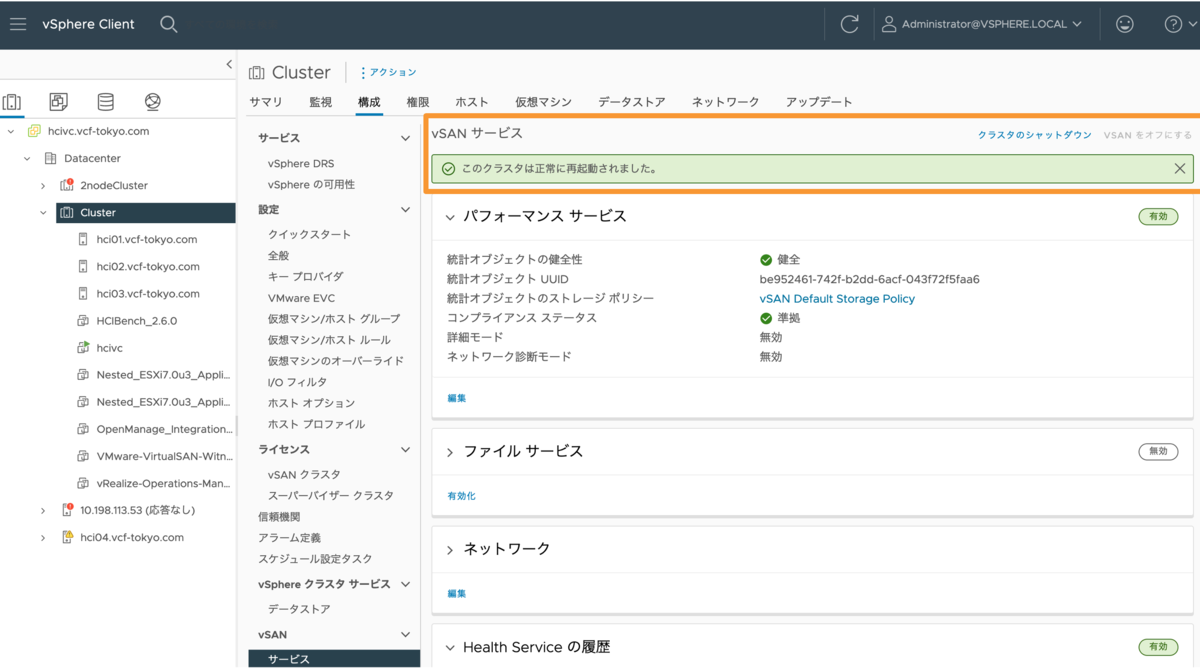The image size is (1200, 668).
Task: Open the feedback smiley icon
Action: [1125, 24]
